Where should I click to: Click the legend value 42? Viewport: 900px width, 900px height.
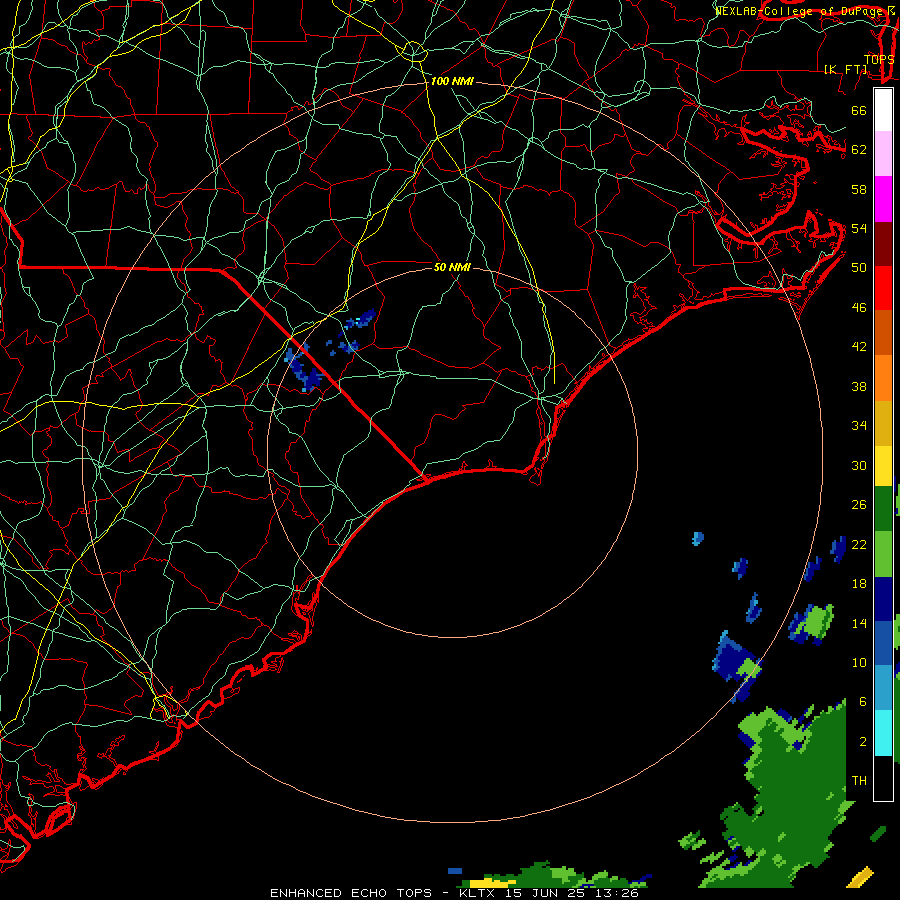click(859, 347)
